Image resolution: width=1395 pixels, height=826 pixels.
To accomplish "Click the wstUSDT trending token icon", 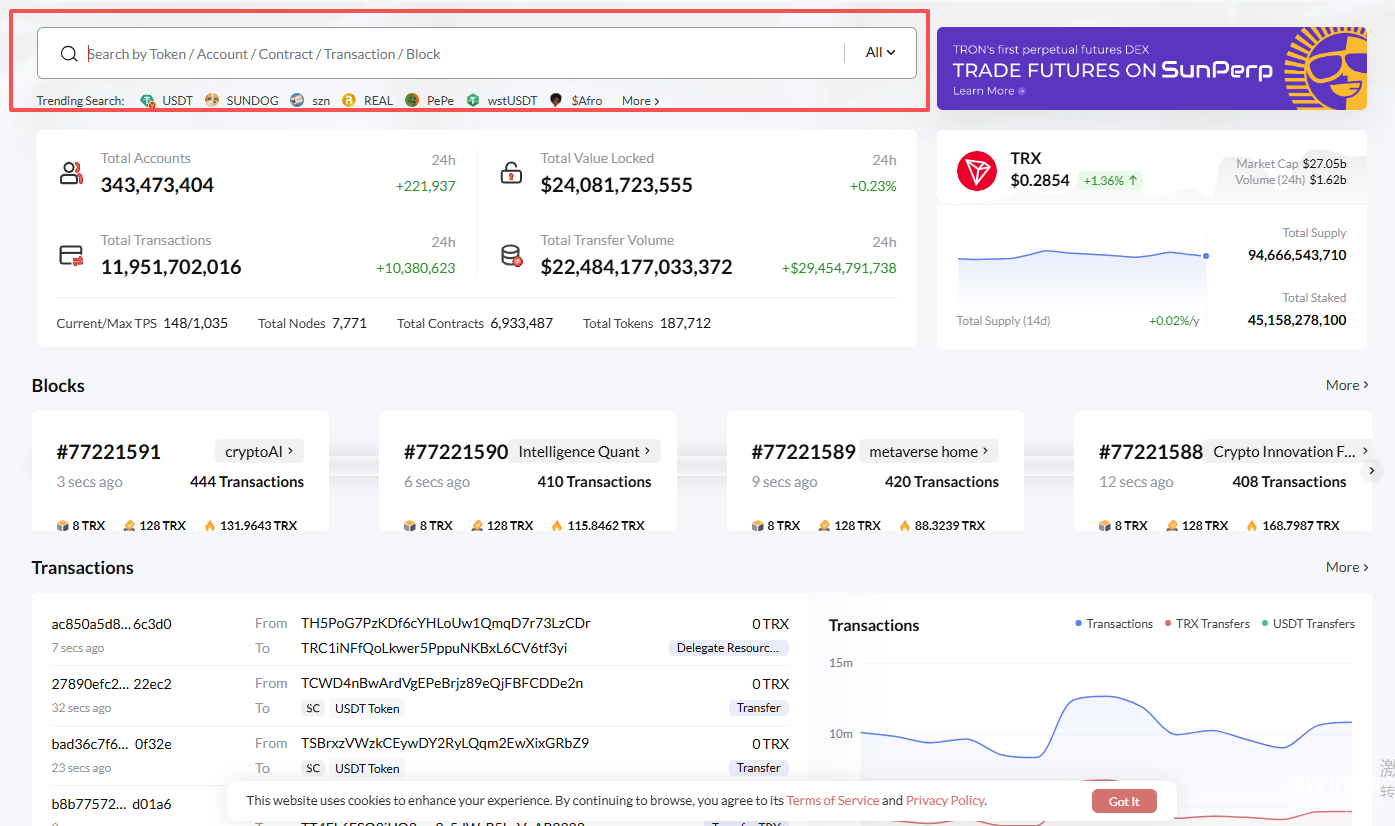I will coord(473,100).
